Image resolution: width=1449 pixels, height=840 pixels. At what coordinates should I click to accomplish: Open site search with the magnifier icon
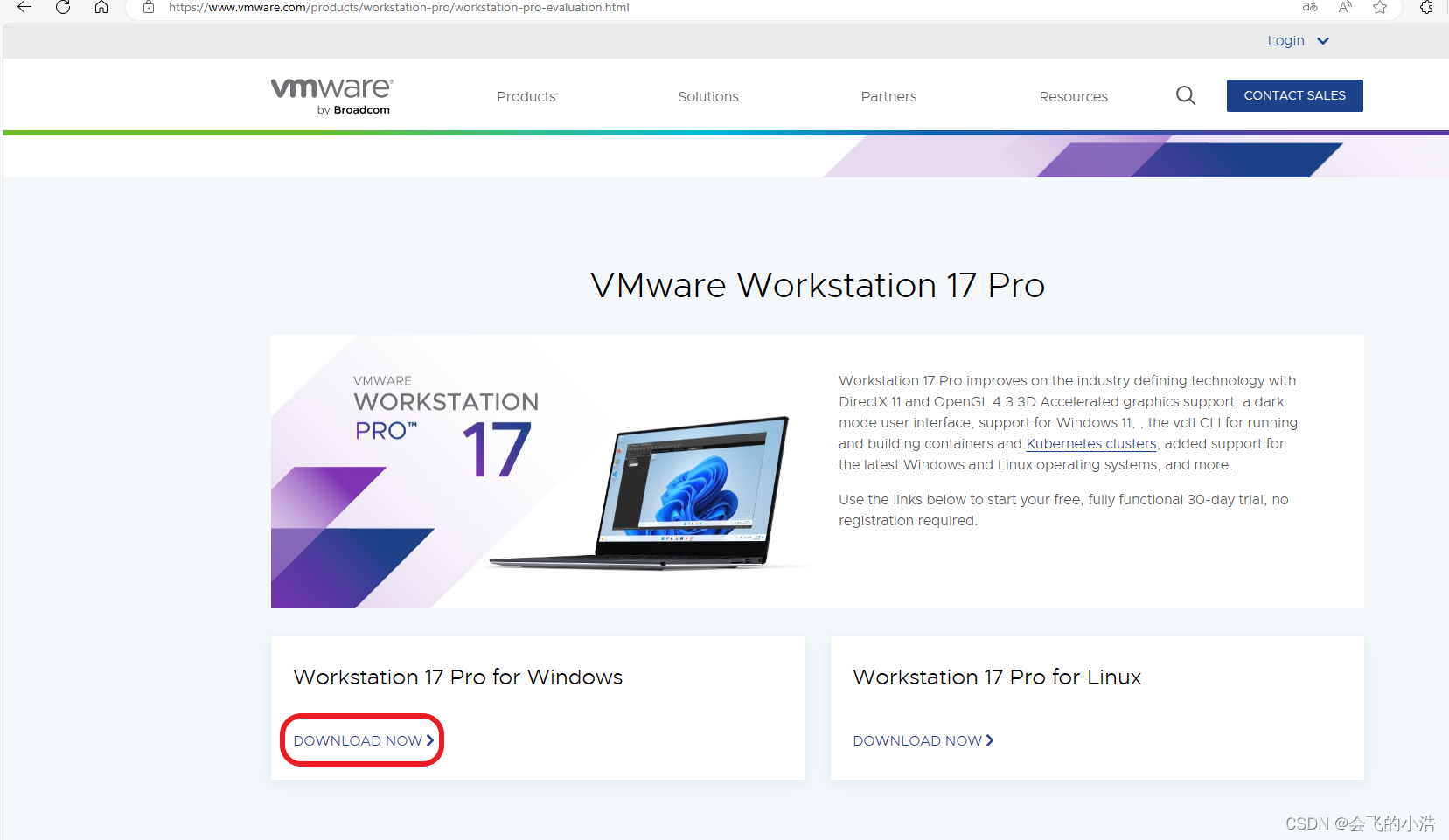(1186, 95)
